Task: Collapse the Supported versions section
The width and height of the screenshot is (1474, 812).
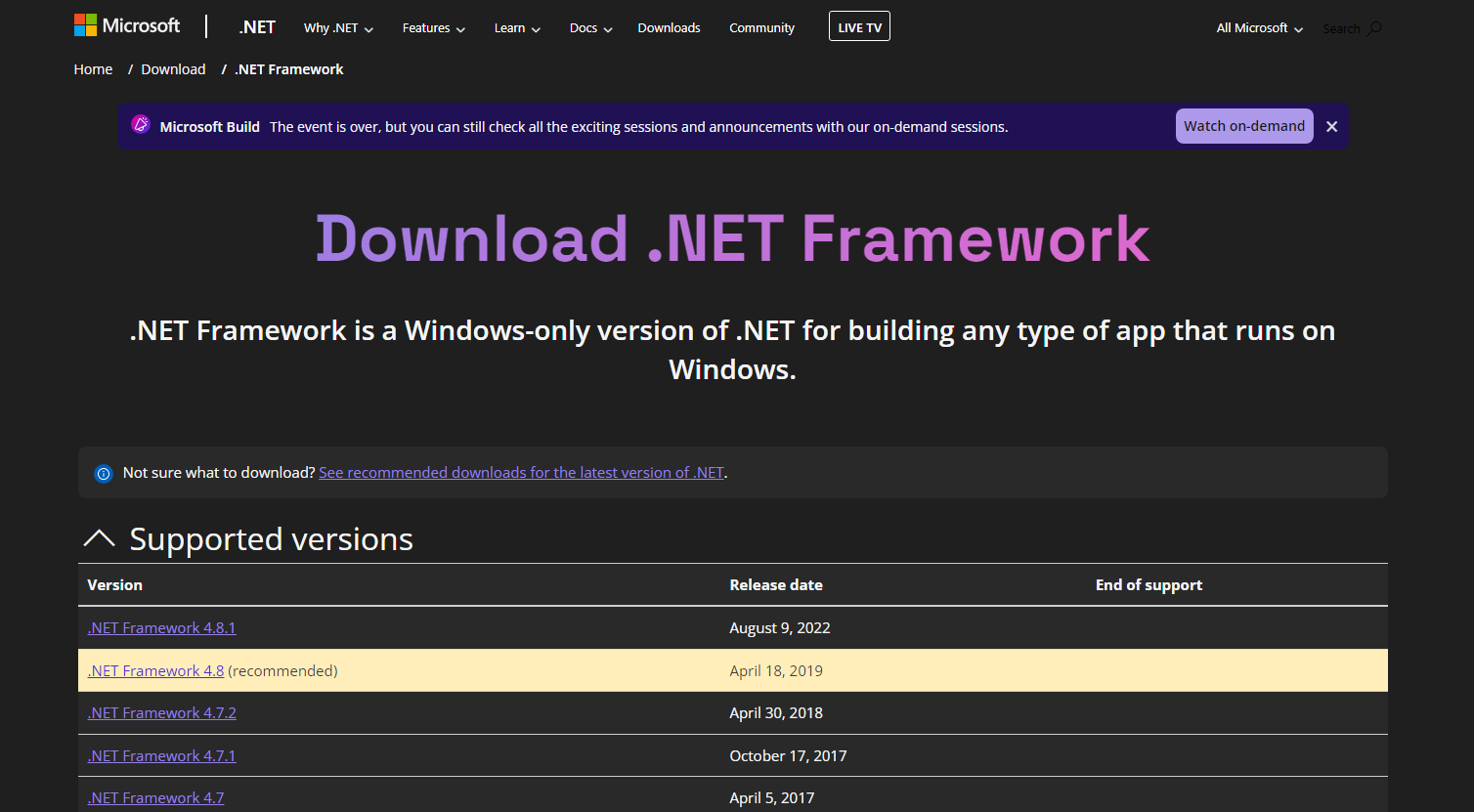Action: (x=99, y=538)
